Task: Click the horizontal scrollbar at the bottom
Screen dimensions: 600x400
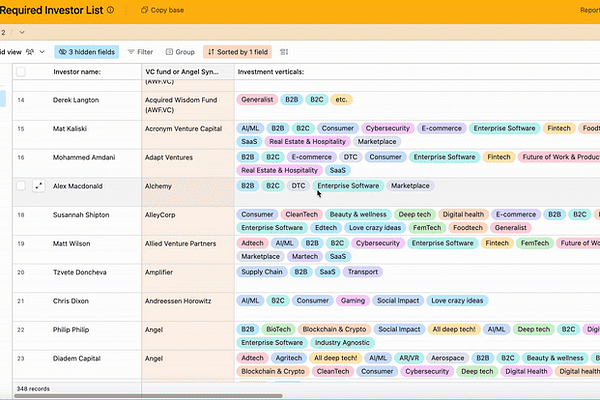Action: (x=148, y=396)
